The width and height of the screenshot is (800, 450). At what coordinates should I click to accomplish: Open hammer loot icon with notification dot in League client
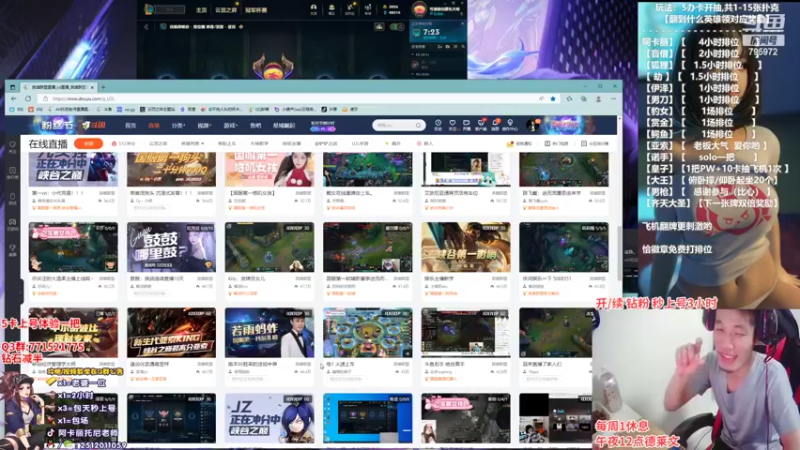[x=350, y=9]
